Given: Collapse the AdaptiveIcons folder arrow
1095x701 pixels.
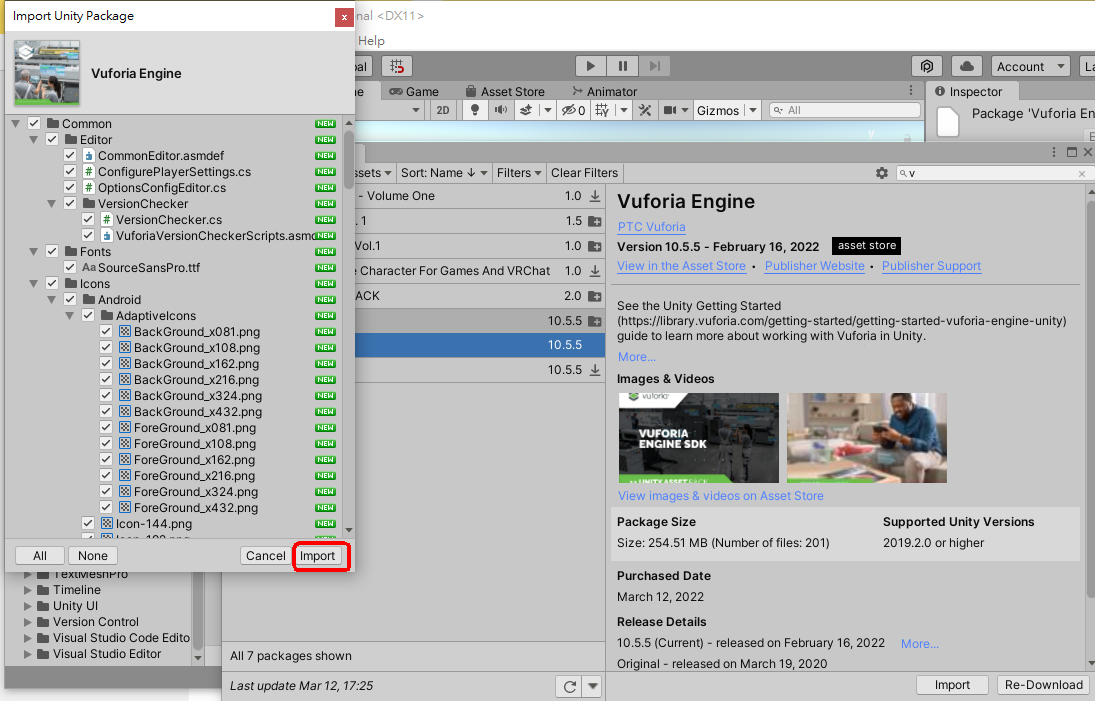Looking at the screenshot, I should [x=70, y=316].
